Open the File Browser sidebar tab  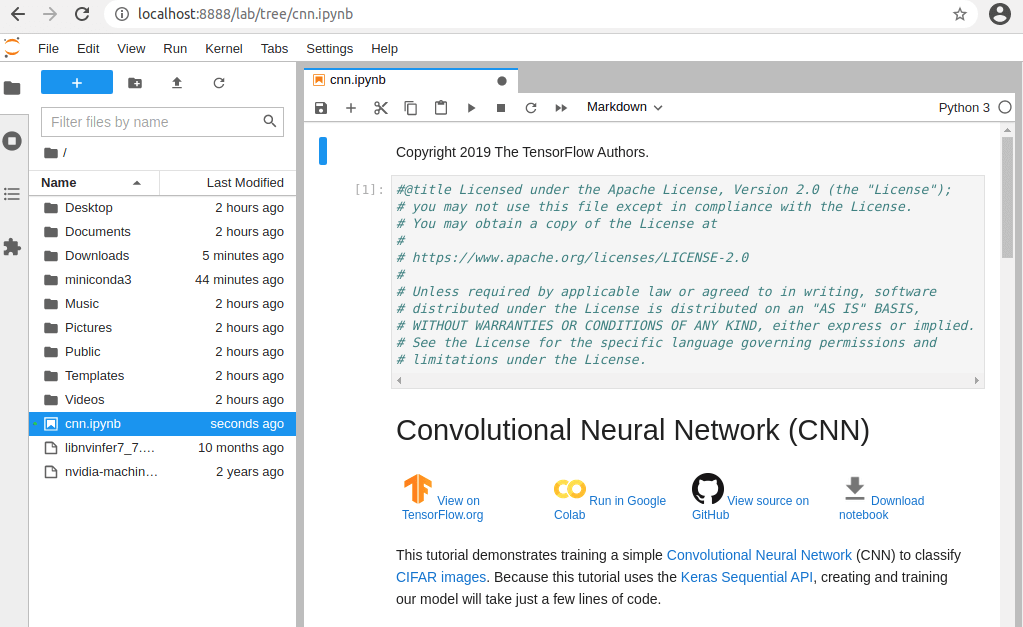[12, 88]
